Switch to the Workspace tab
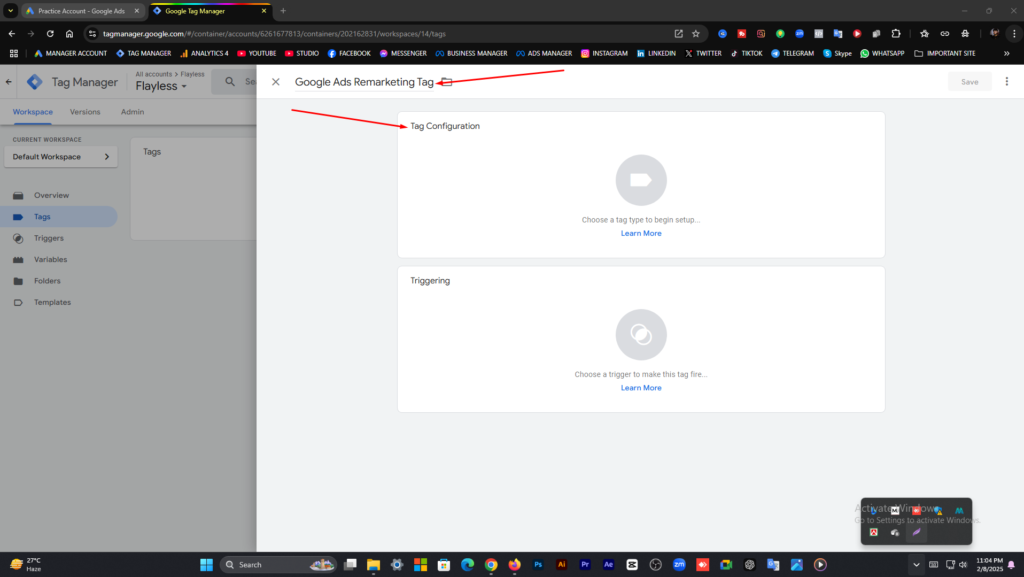The width and height of the screenshot is (1024, 577). coord(33,112)
